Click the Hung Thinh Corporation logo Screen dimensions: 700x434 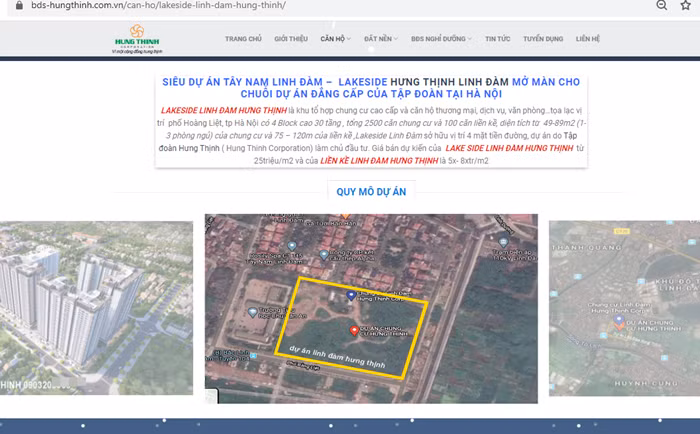coord(137,39)
